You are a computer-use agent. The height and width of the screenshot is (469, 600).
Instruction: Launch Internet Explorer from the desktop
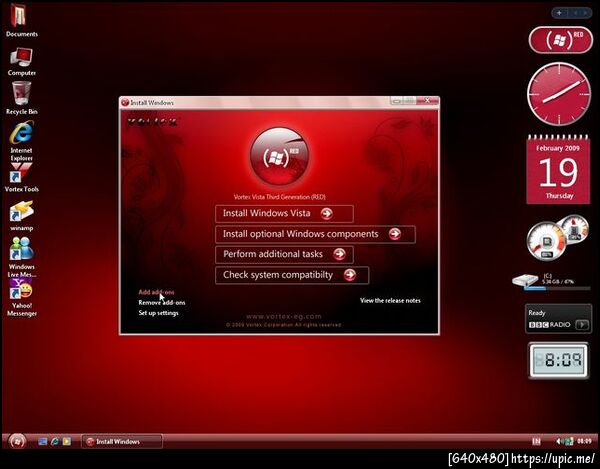[21, 141]
